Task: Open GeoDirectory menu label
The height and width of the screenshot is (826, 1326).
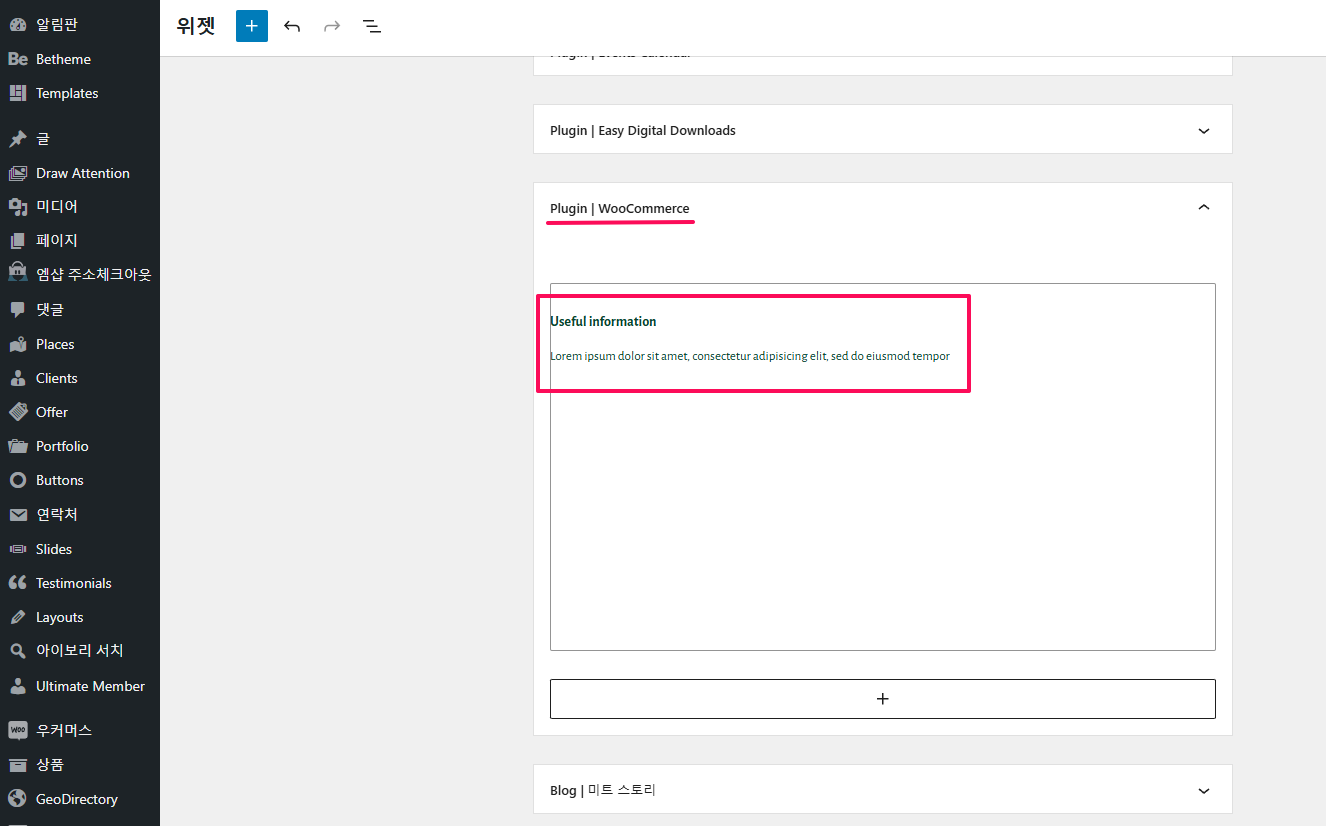Action: [x=77, y=799]
